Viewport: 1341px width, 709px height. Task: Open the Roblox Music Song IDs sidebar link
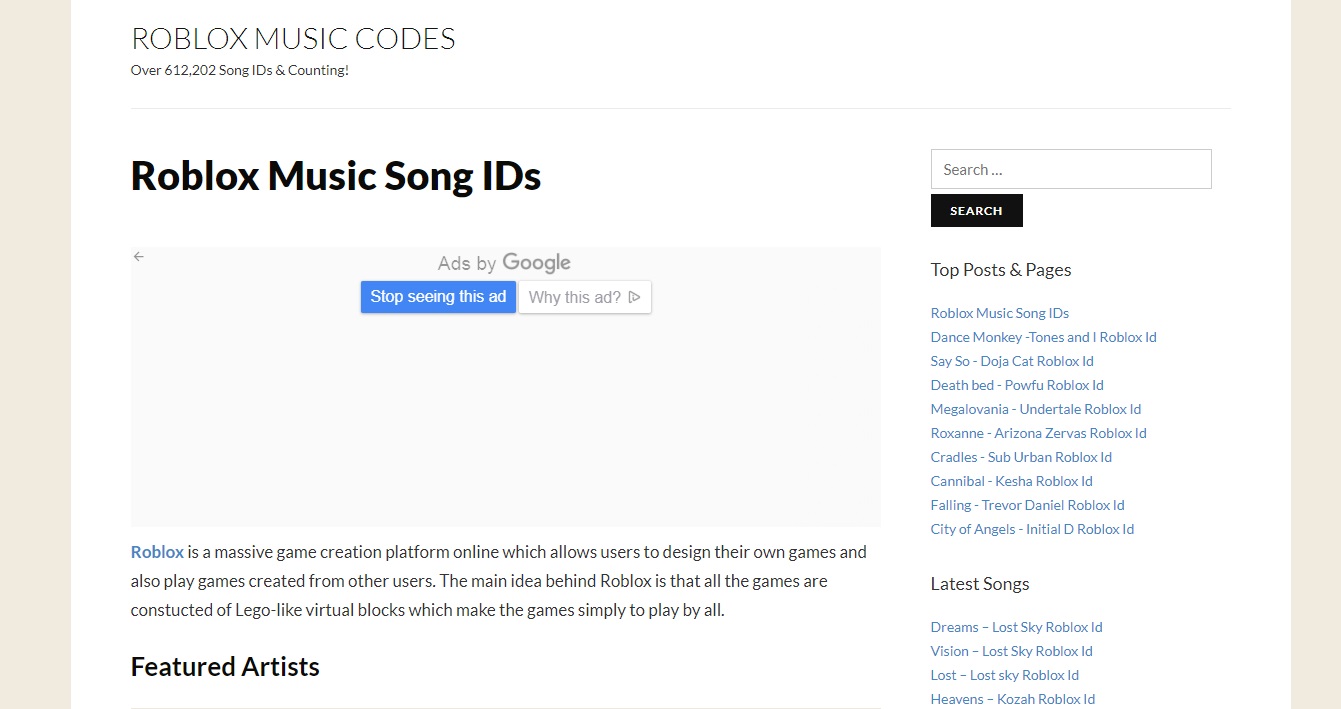coord(999,313)
